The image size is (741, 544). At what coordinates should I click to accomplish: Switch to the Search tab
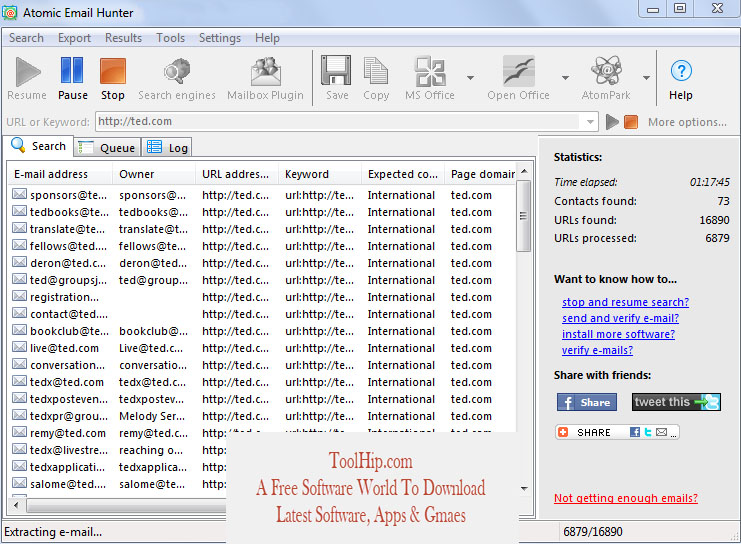39,146
